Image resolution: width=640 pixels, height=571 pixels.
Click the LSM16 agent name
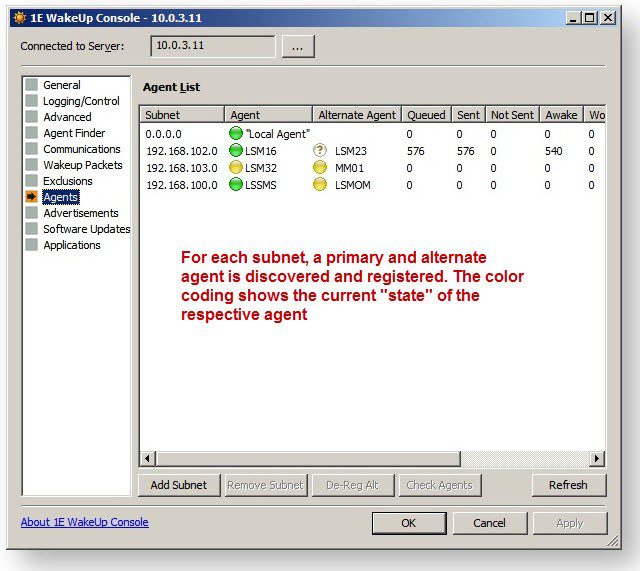tap(260, 151)
